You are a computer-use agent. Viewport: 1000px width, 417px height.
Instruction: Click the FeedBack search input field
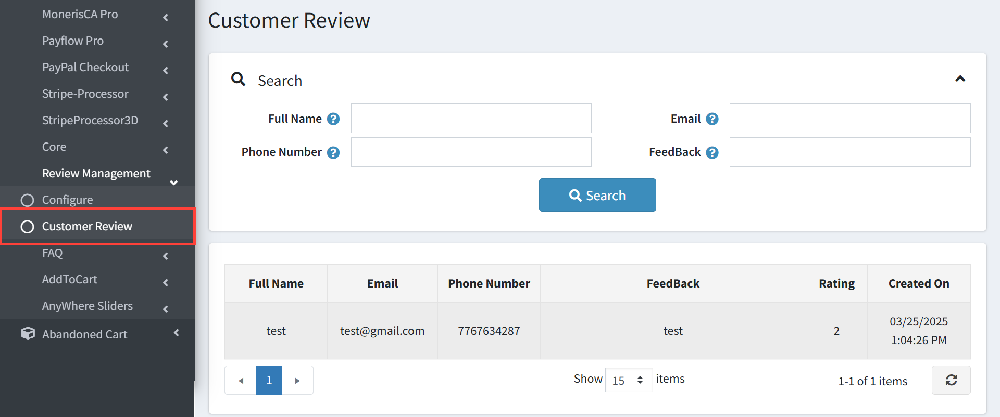click(x=850, y=152)
